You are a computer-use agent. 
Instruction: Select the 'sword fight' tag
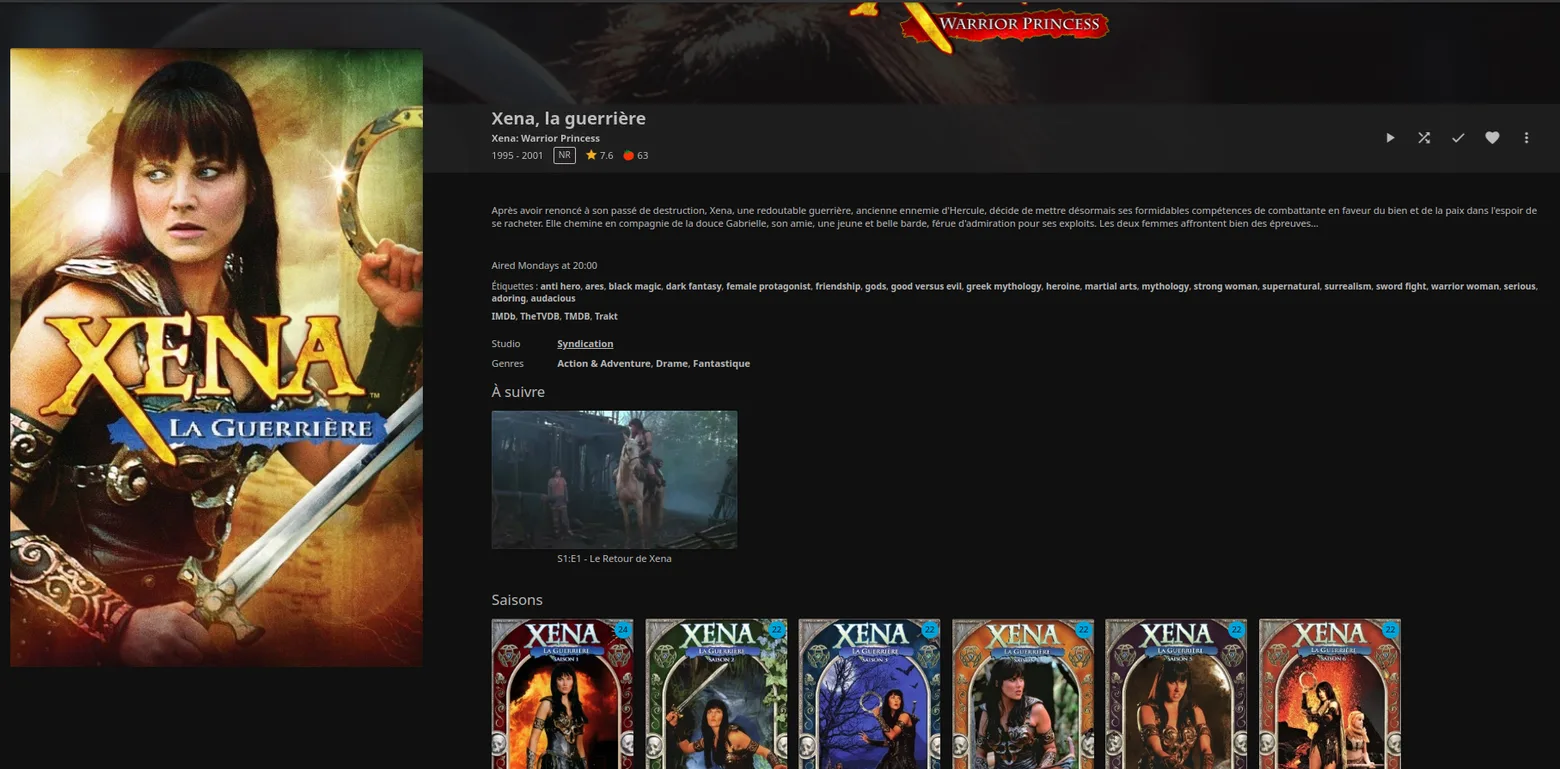click(x=1401, y=287)
